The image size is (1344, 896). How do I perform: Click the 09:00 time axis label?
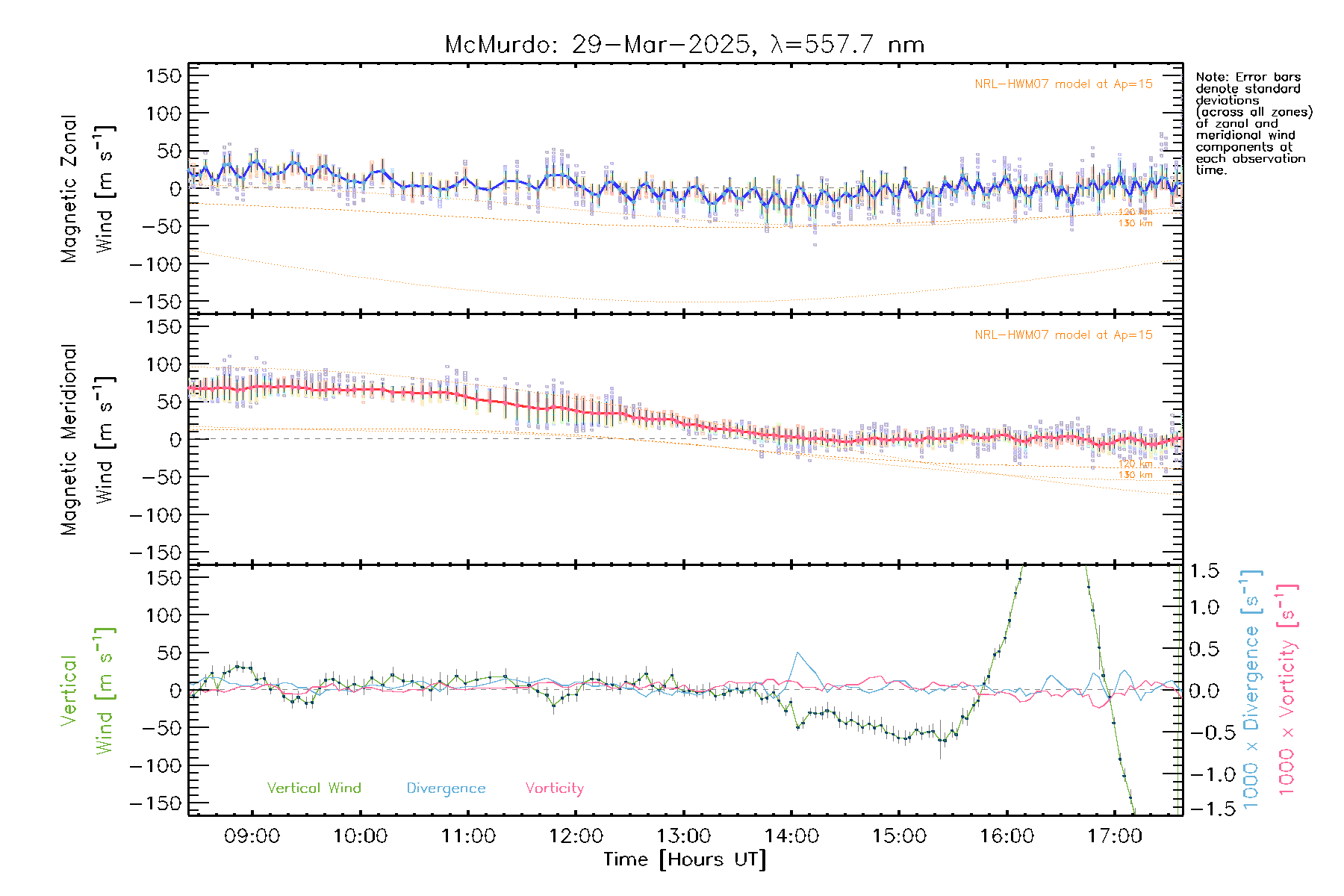tap(252, 836)
